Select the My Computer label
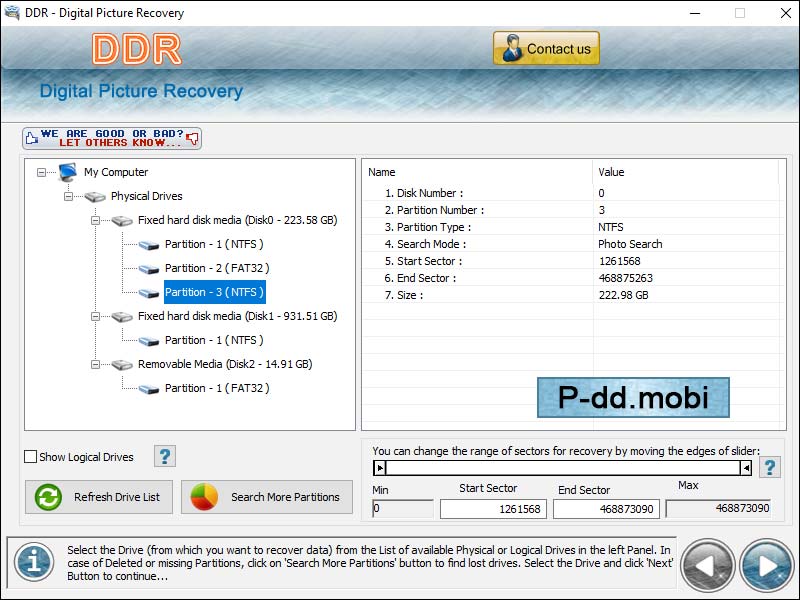Screen dimensions: 800x600 (116, 172)
